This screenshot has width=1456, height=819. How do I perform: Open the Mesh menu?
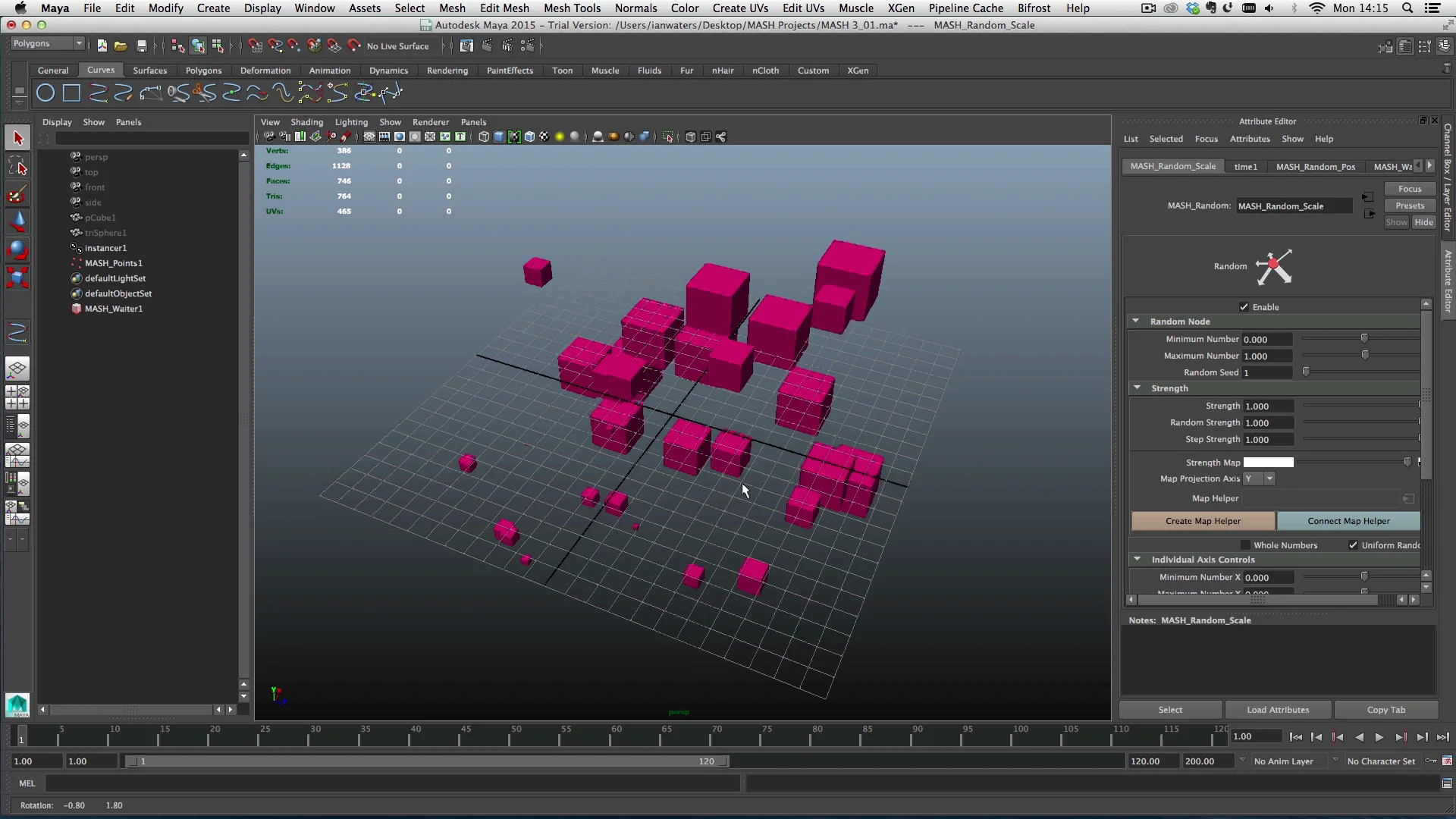tap(452, 8)
